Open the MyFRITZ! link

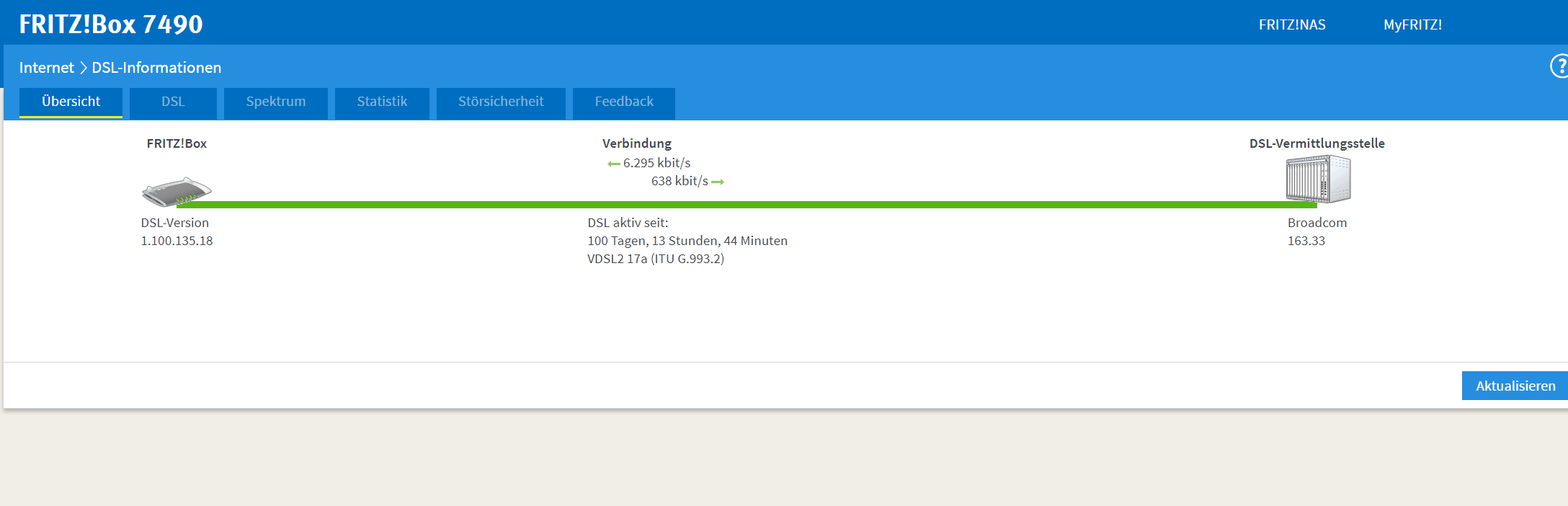(x=1412, y=25)
